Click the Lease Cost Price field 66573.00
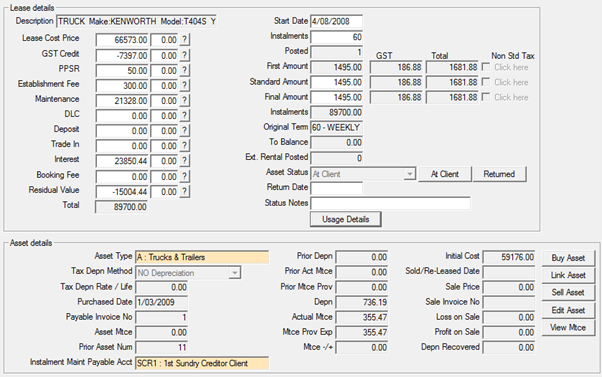Image resolution: width=602 pixels, height=377 pixels. point(122,40)
